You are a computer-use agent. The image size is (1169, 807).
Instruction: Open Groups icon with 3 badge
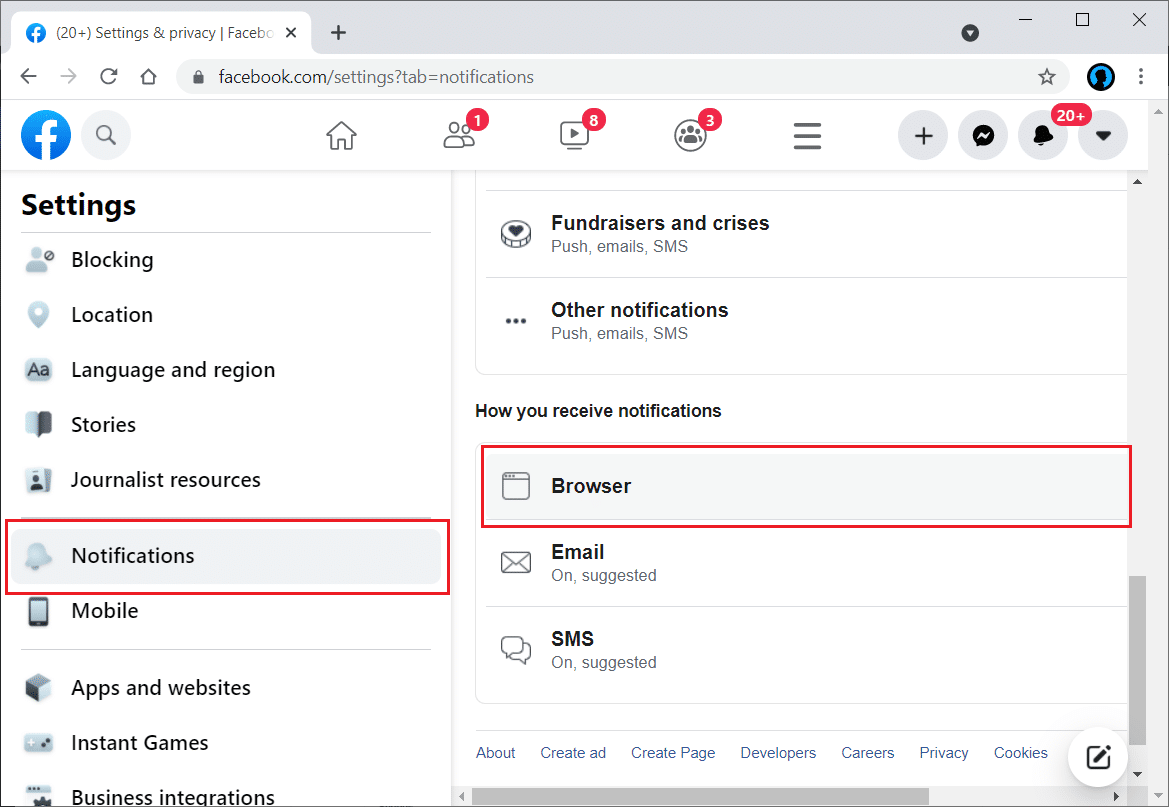click(x=690, y=135)
